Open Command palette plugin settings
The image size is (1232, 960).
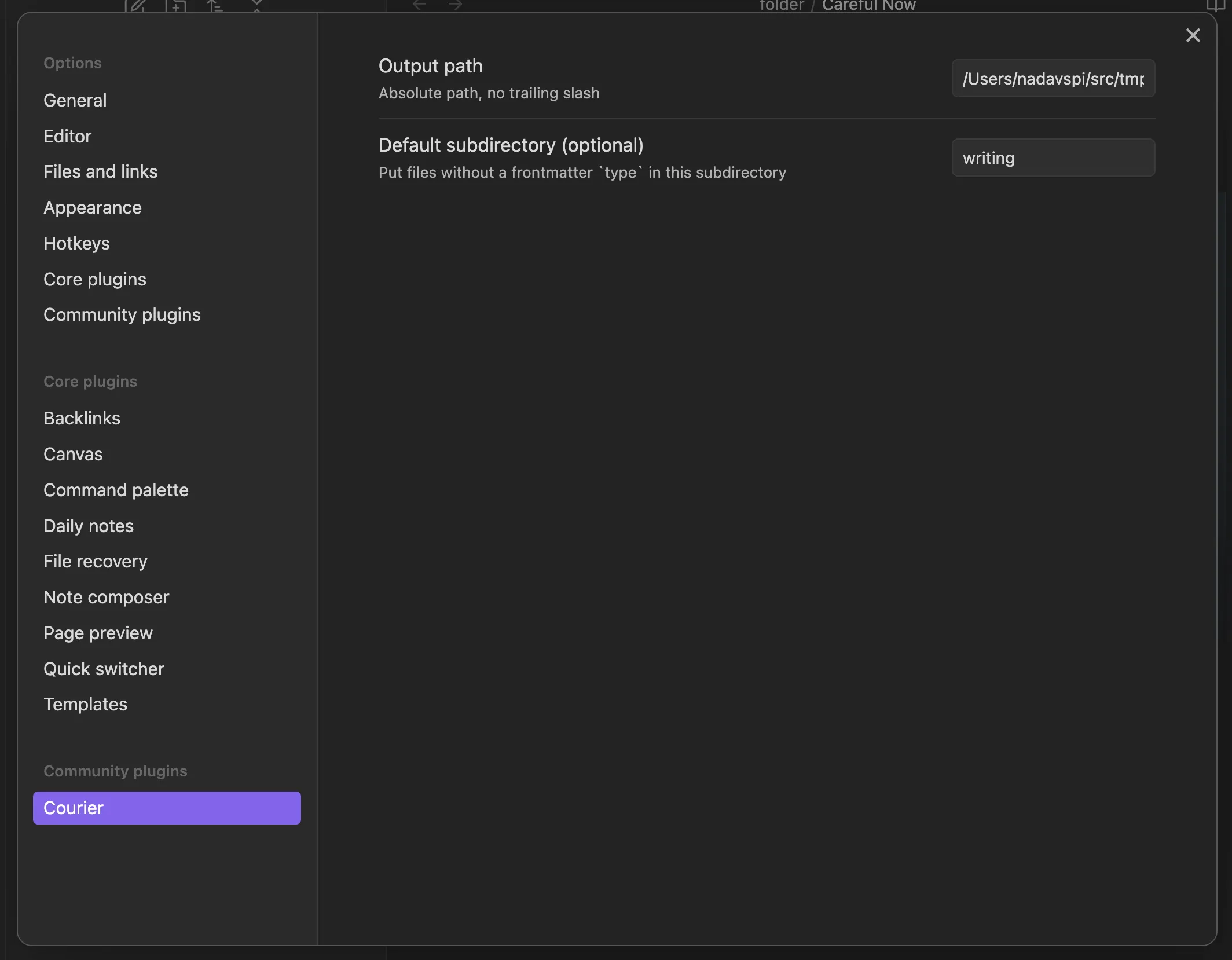pos(167,490)
